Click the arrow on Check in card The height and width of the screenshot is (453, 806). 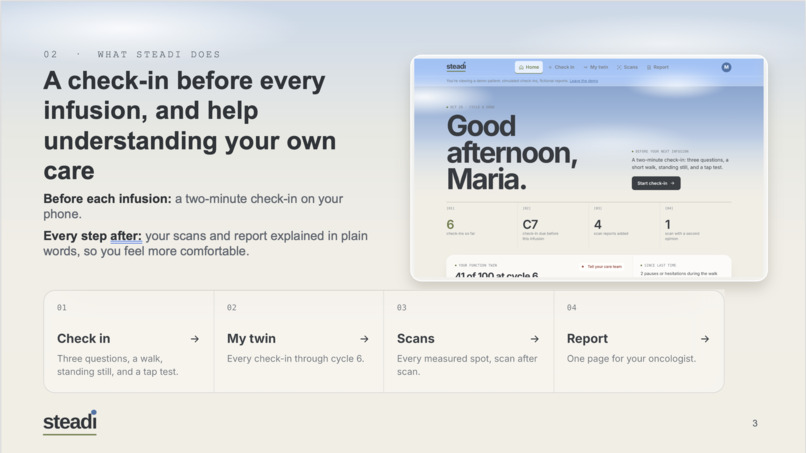click(195, 339)
